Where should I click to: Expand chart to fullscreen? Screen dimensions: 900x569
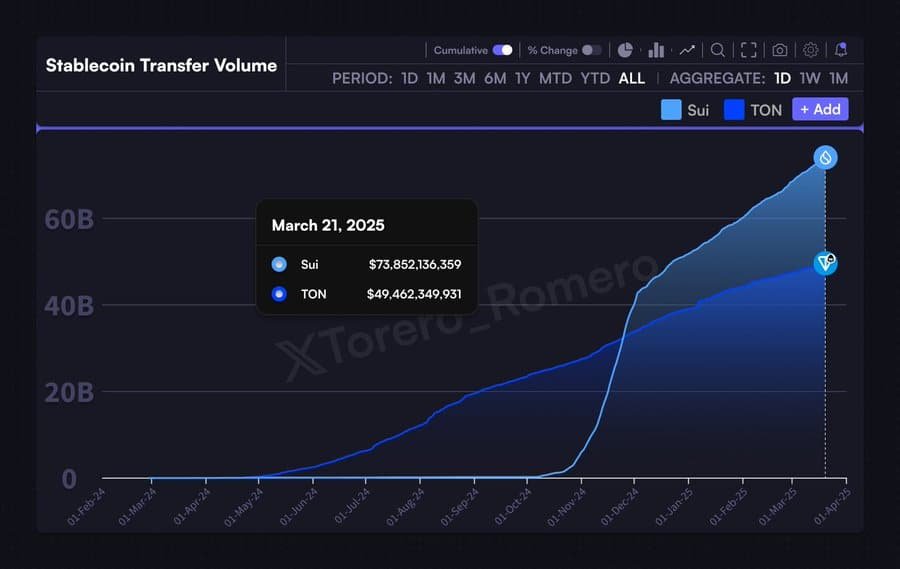(749, 50)
